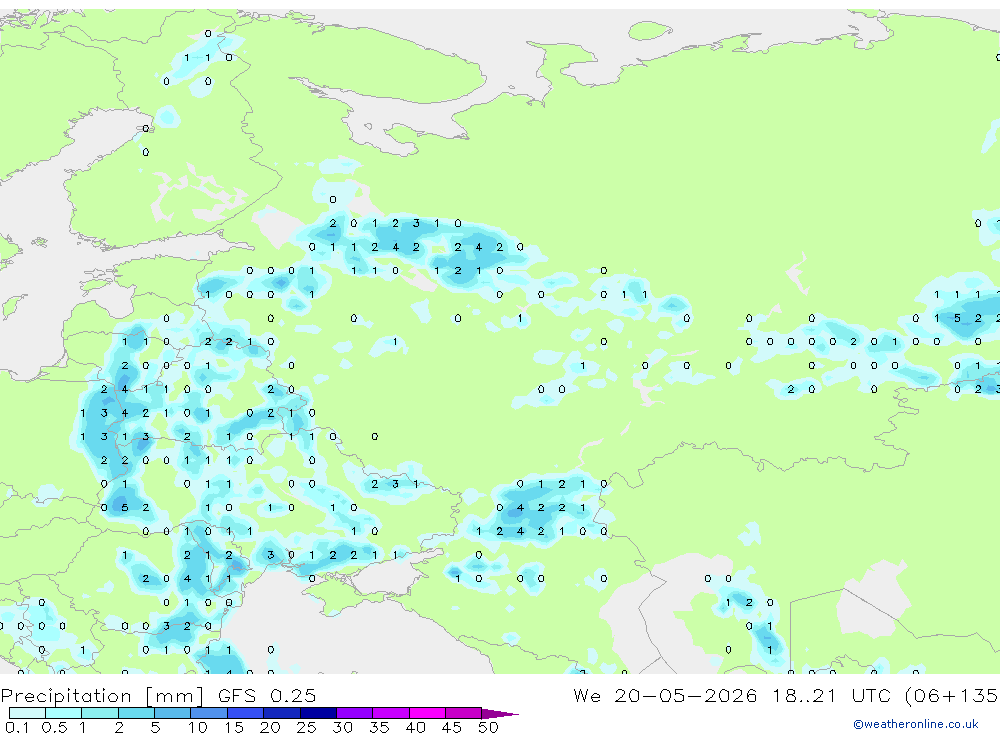Viewport: 1000px width, 733px height.
Task: Click the legend label '35'
Action: pos(379,727)
